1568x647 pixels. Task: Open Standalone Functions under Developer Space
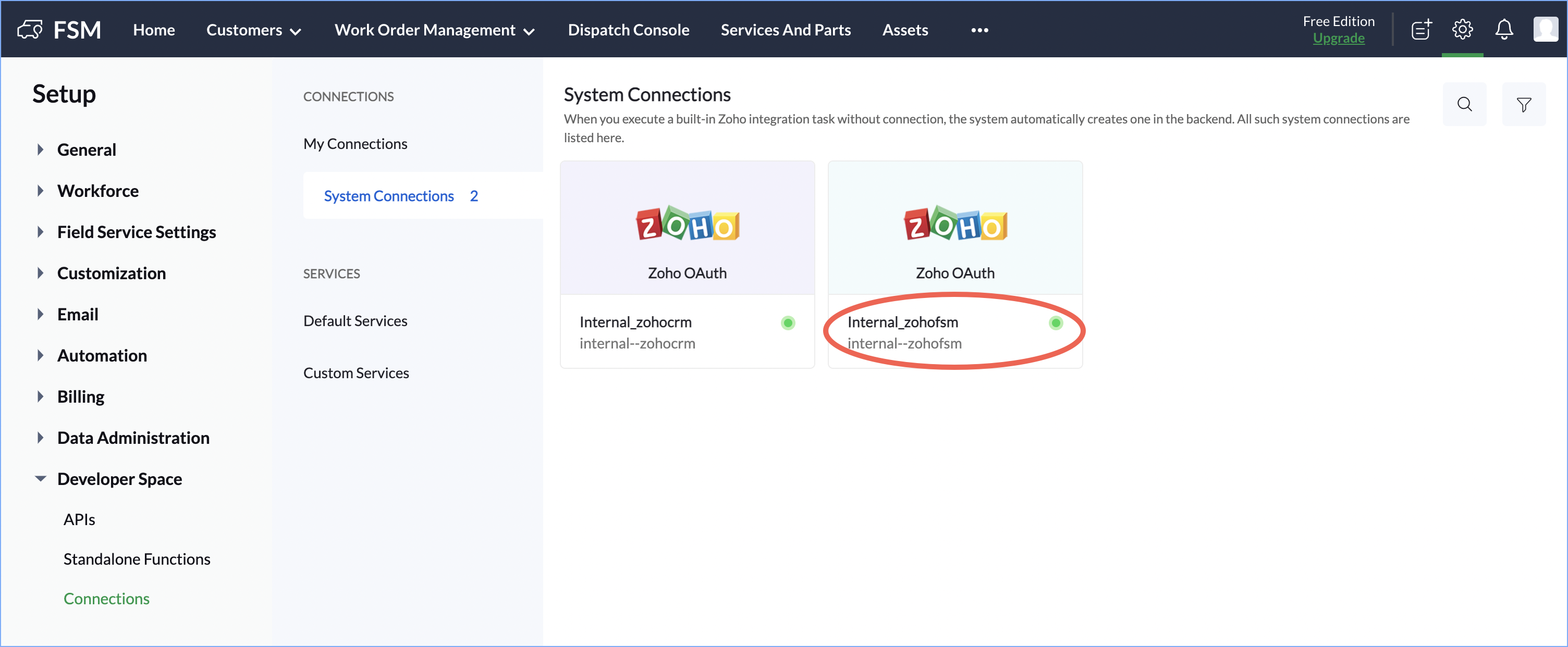point(137,559)
